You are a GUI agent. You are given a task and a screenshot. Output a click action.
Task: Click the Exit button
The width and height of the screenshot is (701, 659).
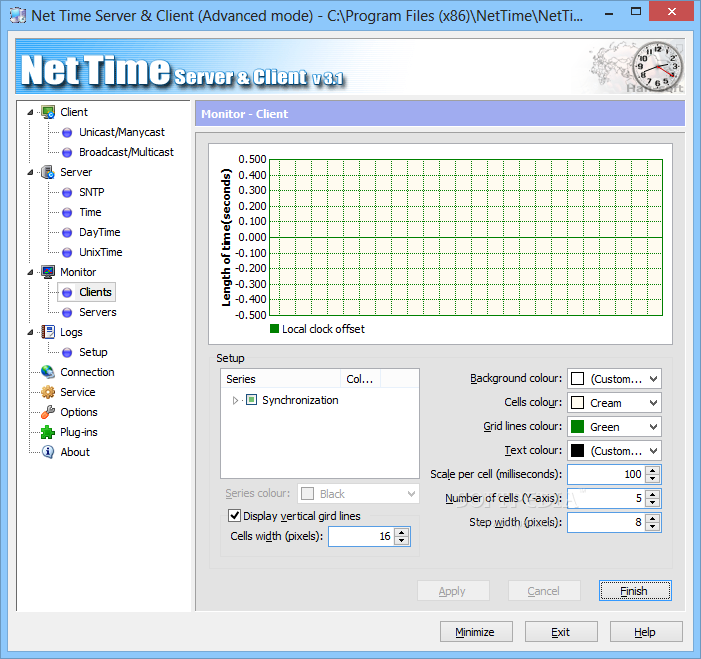(561, 632)
